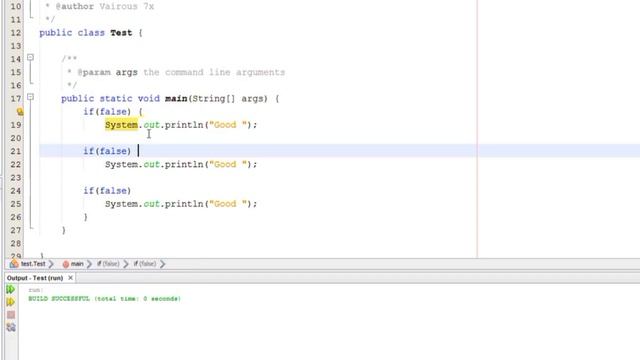Click line number 20 in the gutter
Screen dimensions: 640x360
16,138
